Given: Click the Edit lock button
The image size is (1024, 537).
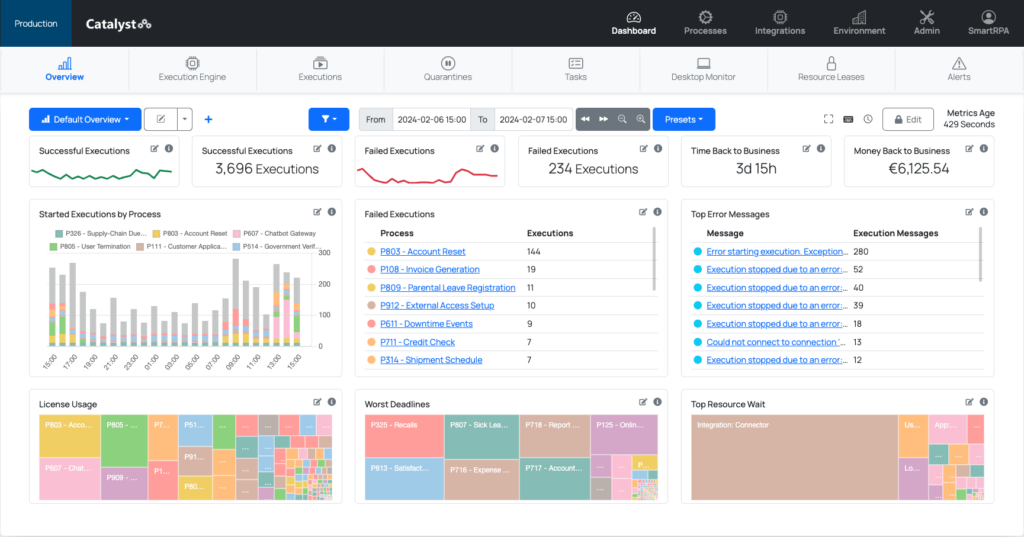Looking at the screenshot, I should [908, 119].
